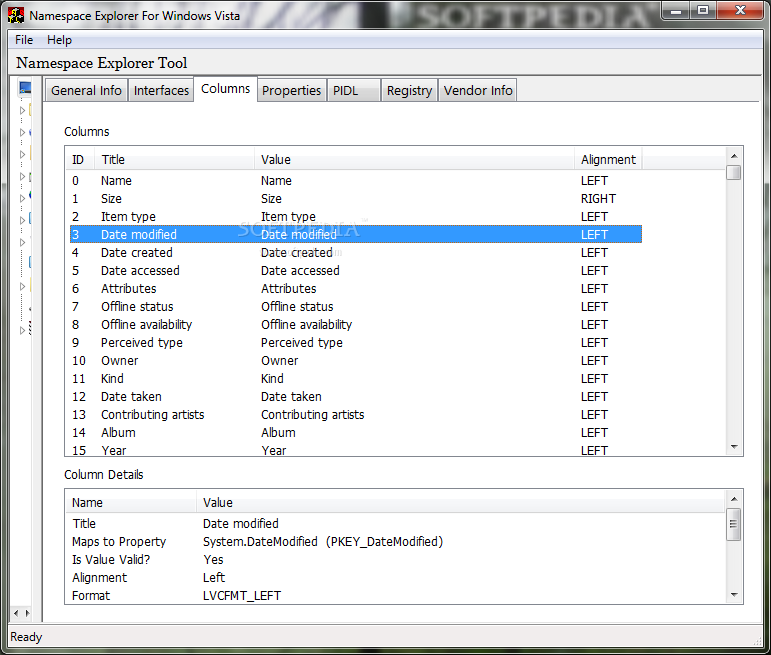The image size is (771, 655).
Task: Select 'Item type' in the Title column
Action: [128, 217]
